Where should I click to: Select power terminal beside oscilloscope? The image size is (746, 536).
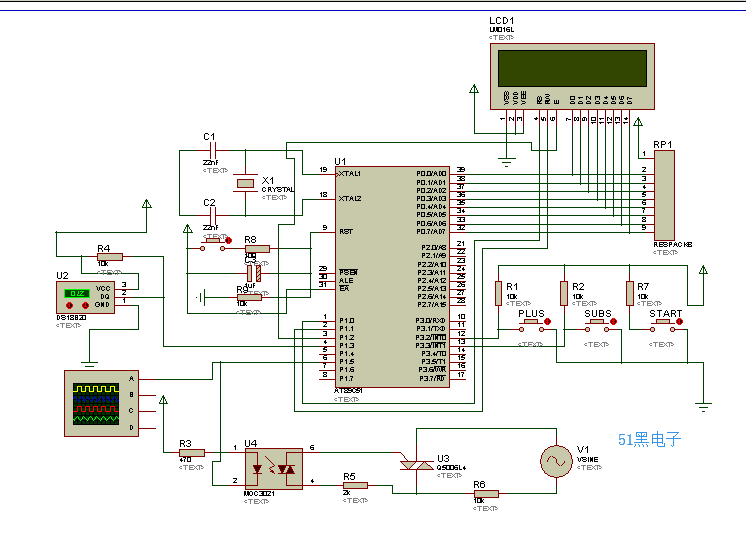[x=163, y=400]
